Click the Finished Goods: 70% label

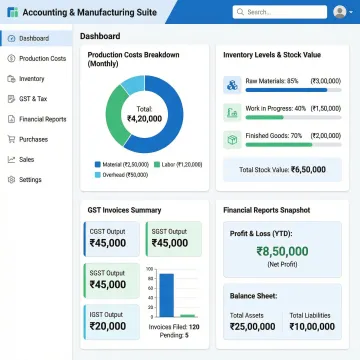click(x=274, y=136)
